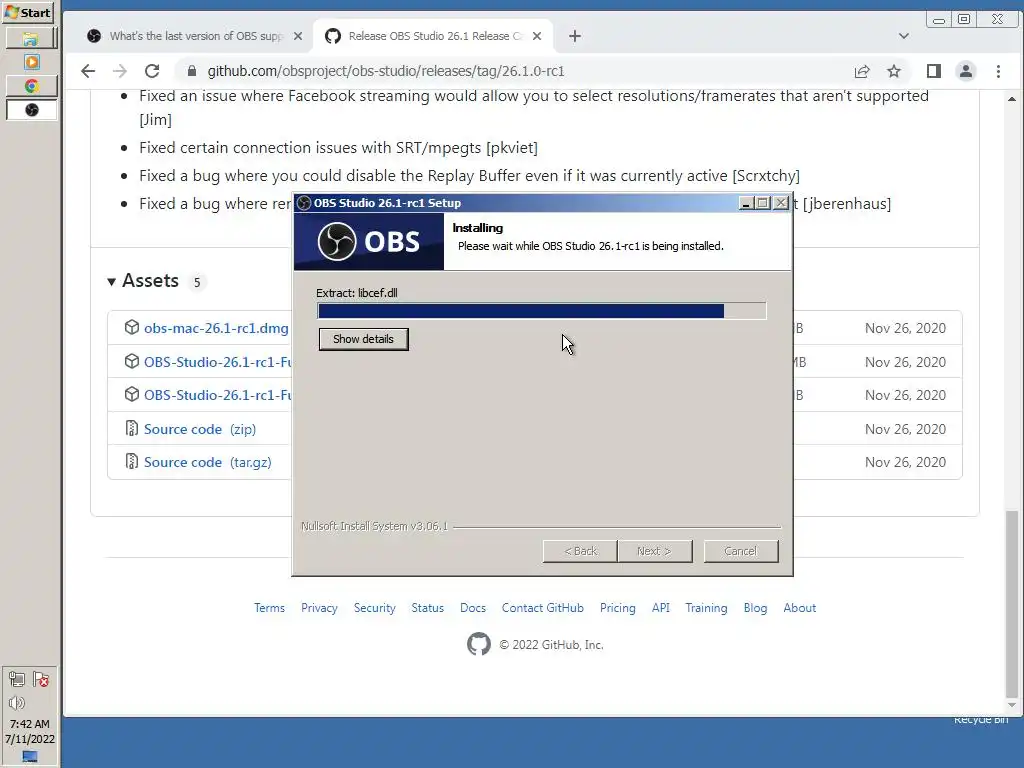The image size is (1024, 768).
Task: Download Source code (tar.gz)
Action: [208, 462]
